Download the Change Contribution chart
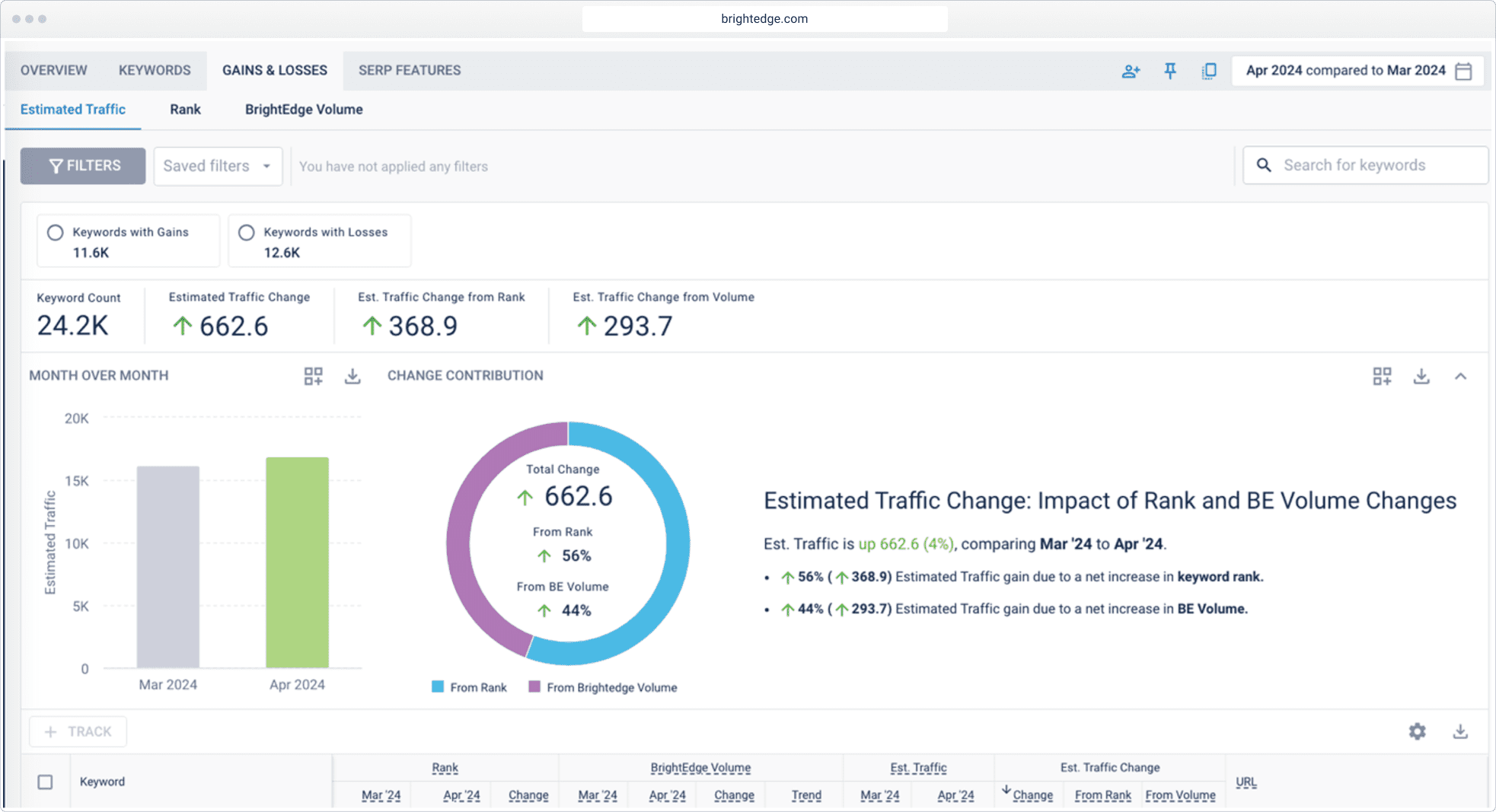 pos(1421,376)
